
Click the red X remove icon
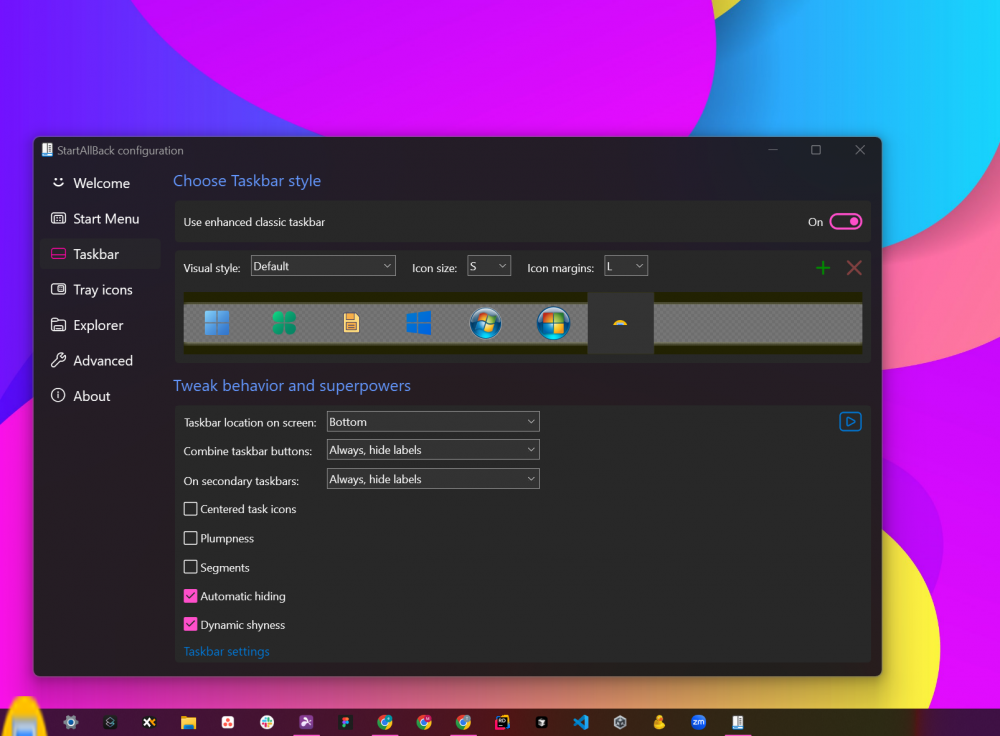coord(854,267)
